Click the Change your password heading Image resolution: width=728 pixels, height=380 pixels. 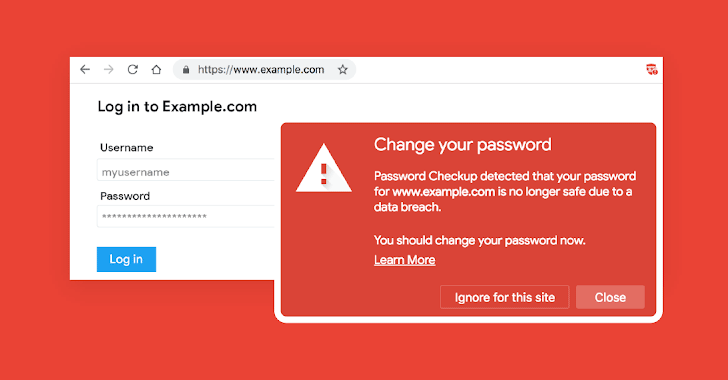(463, 145)
